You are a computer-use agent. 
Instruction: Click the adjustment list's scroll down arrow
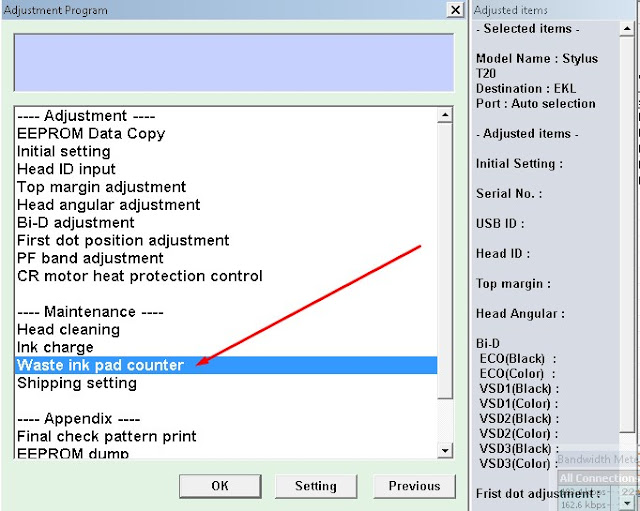[445, 451]
